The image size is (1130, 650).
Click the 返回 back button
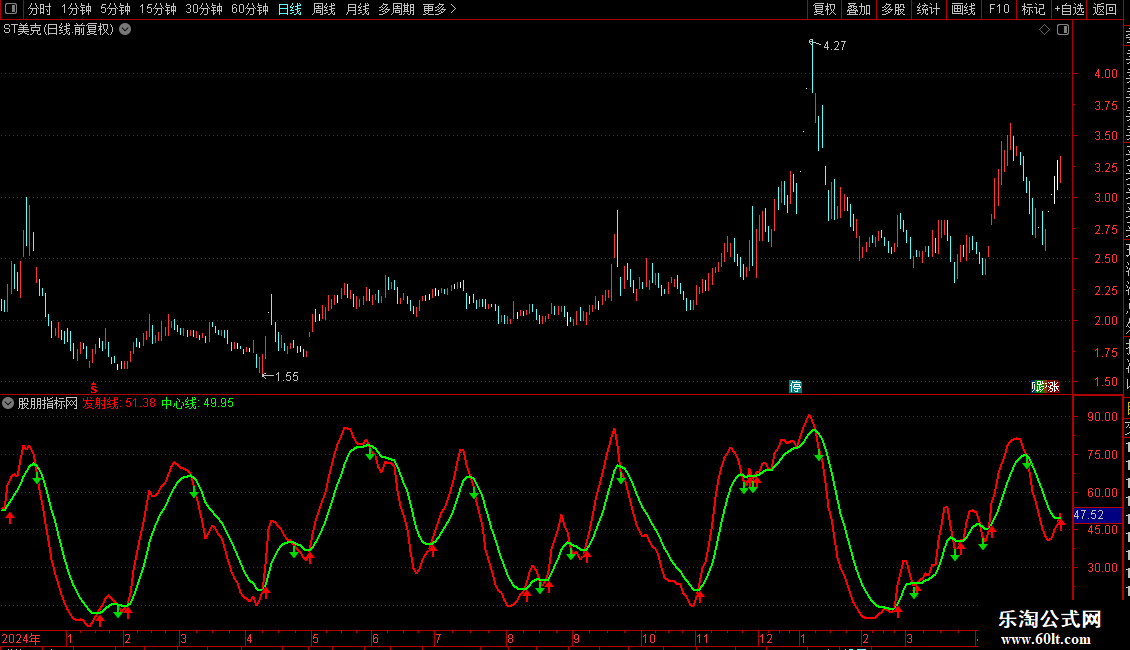1105,9
